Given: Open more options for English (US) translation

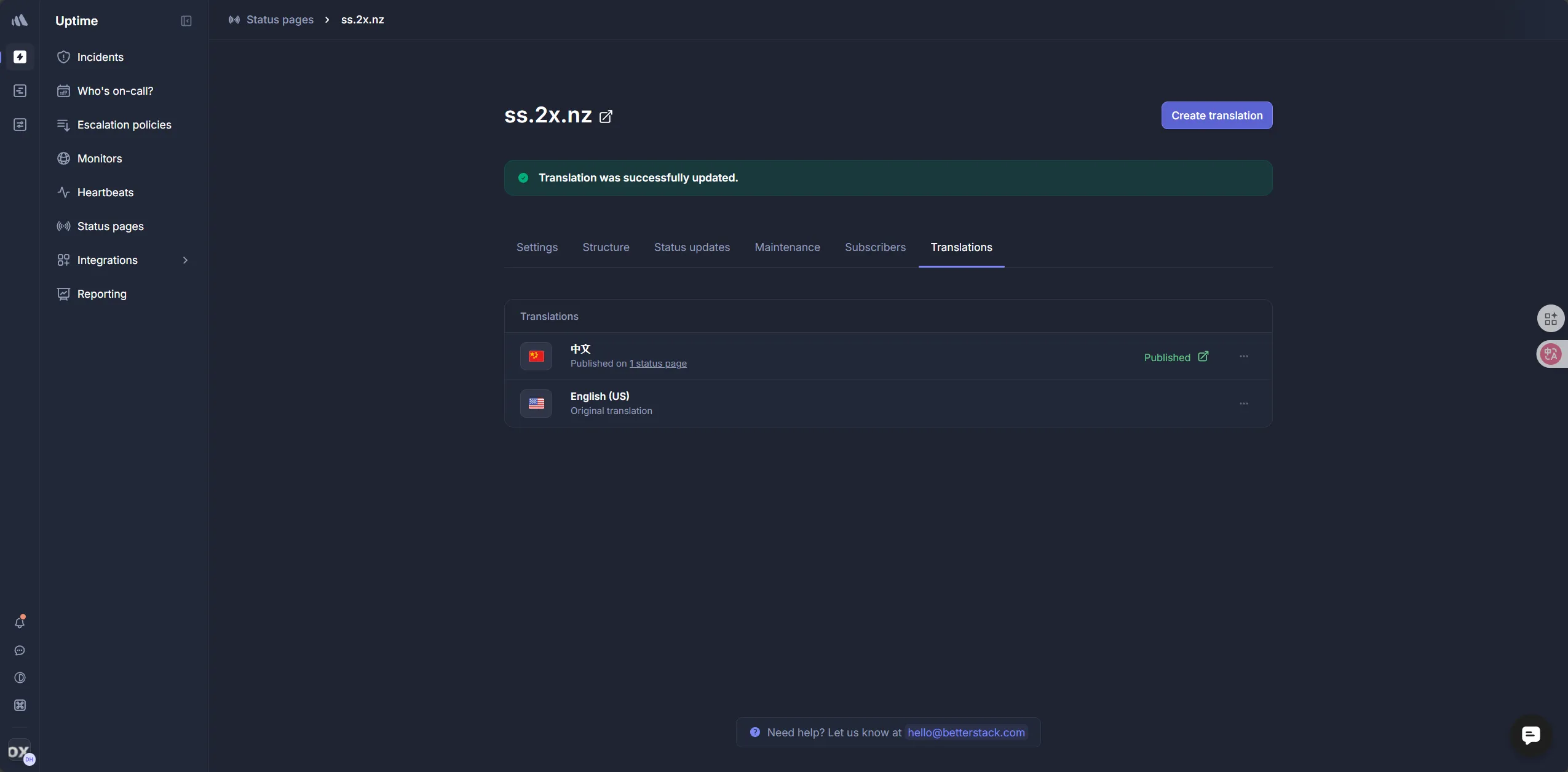Looking at the screenshot, I should (1244, 404).
